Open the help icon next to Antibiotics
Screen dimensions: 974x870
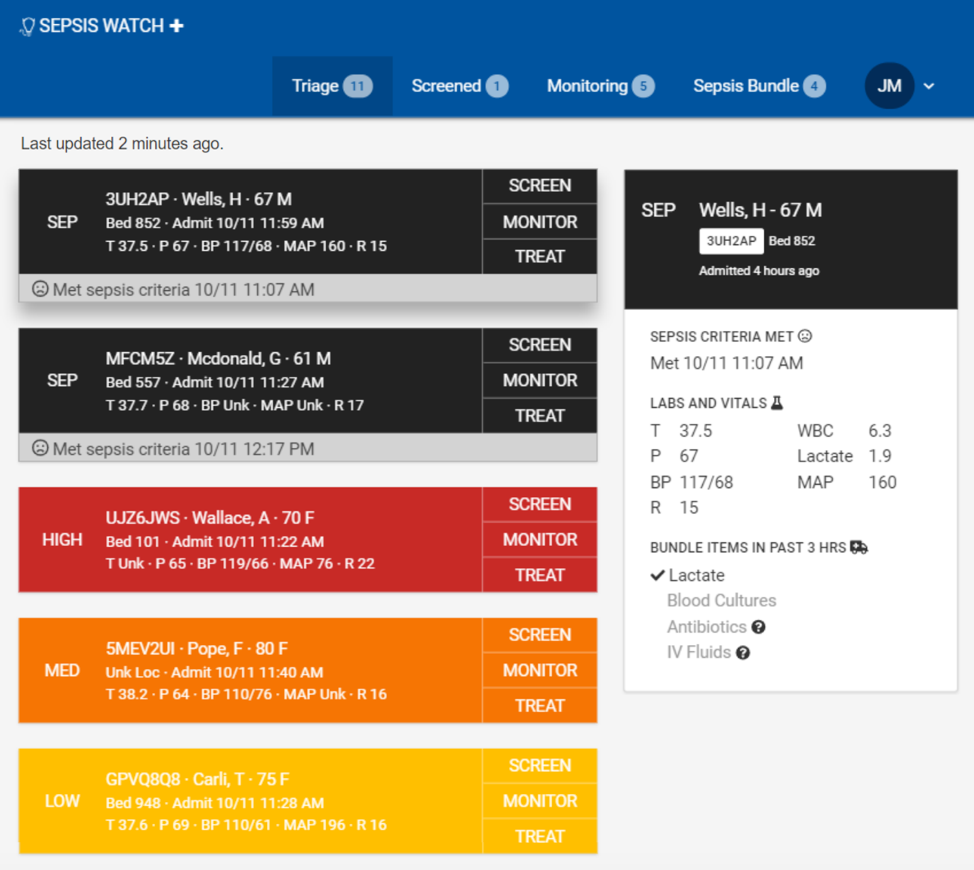coord(758,627)
